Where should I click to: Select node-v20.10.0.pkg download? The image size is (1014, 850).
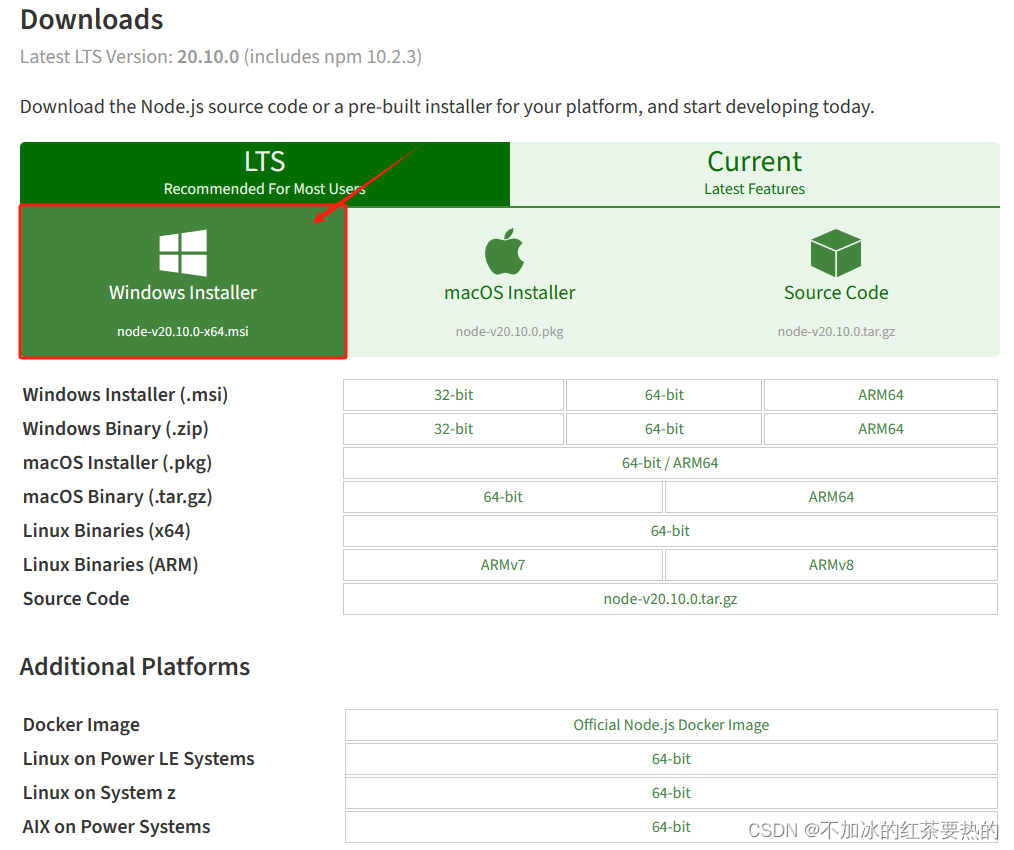509,330
